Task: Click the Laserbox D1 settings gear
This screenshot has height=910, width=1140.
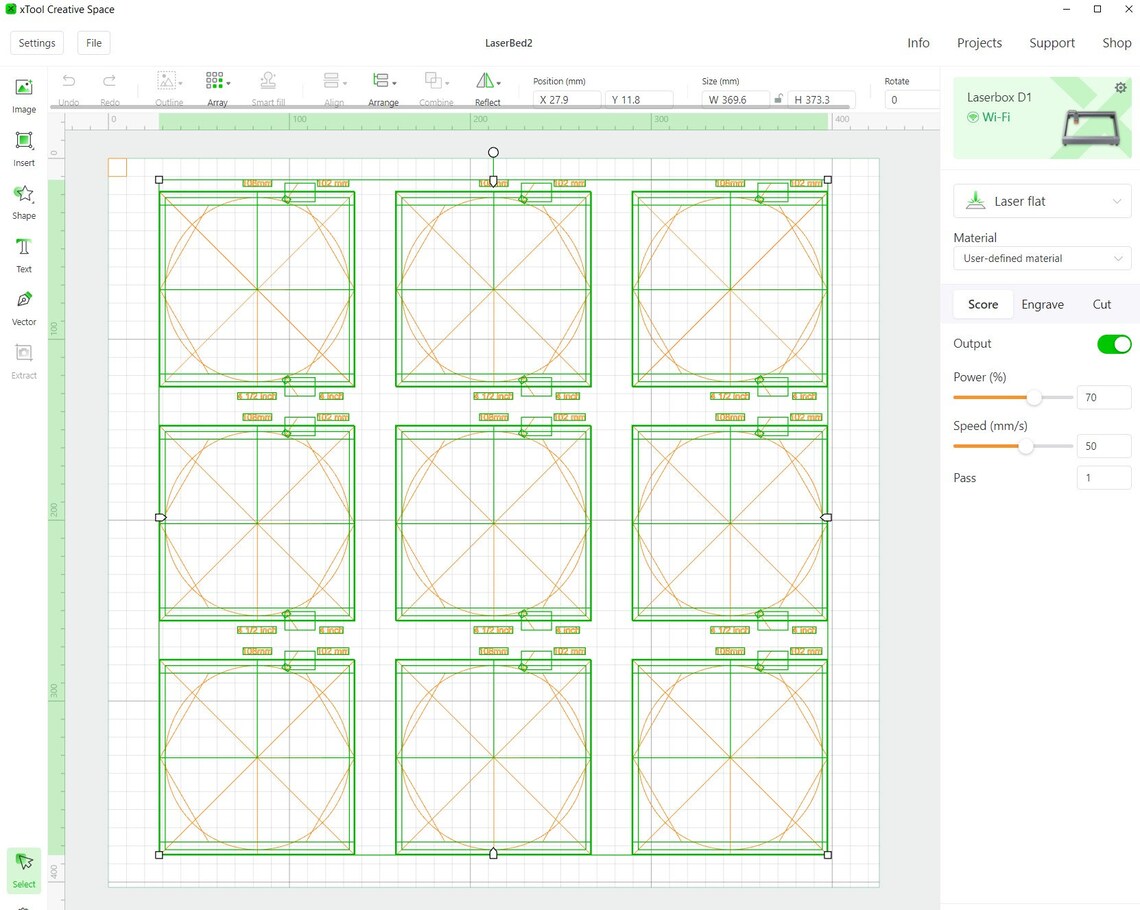Action: coord(1120,87)
